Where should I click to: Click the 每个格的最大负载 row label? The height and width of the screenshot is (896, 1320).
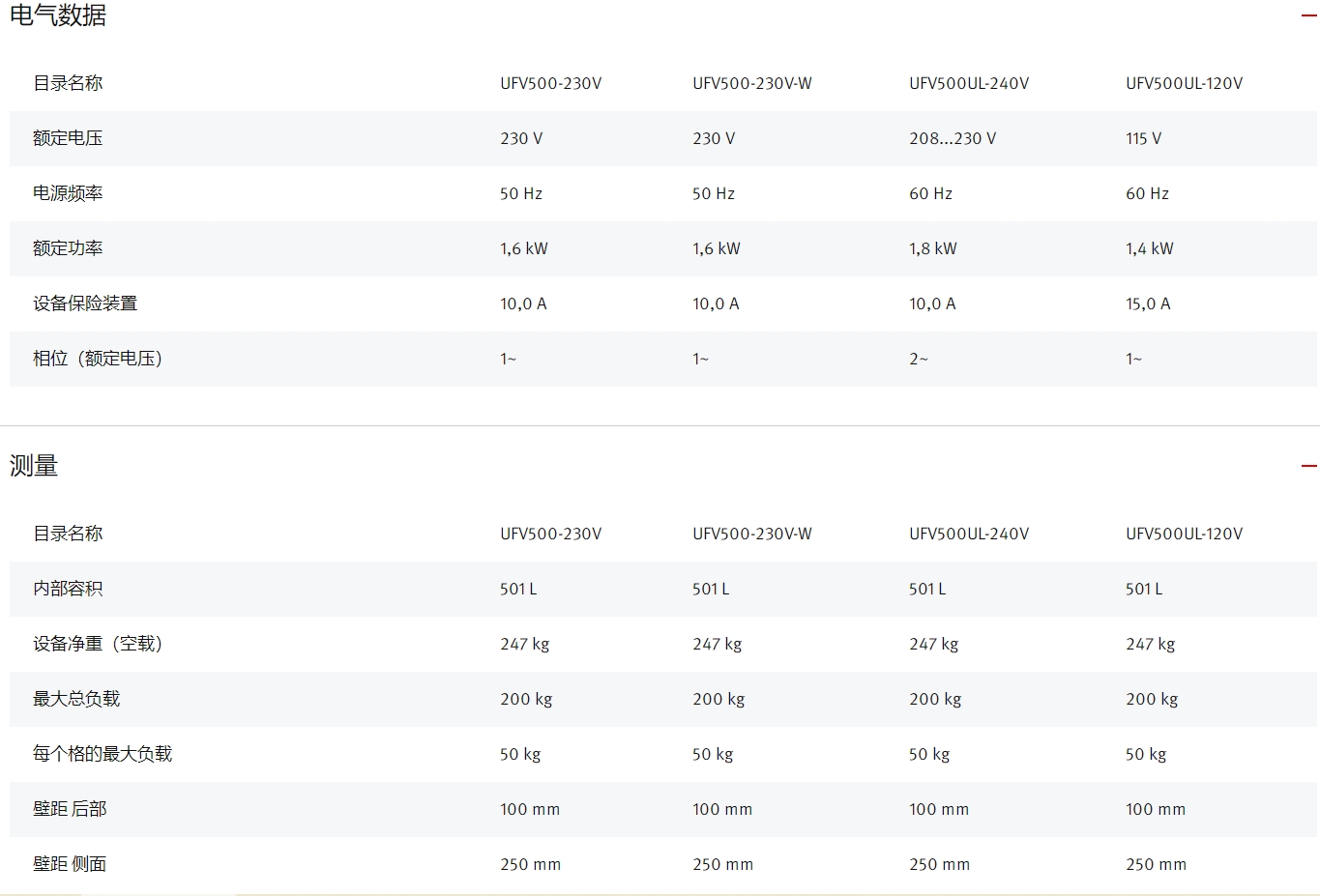pos(103,754)
